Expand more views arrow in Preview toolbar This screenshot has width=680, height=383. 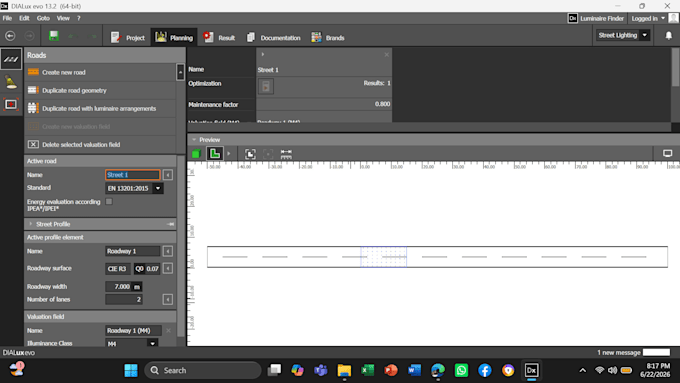(x=229, y=154)
